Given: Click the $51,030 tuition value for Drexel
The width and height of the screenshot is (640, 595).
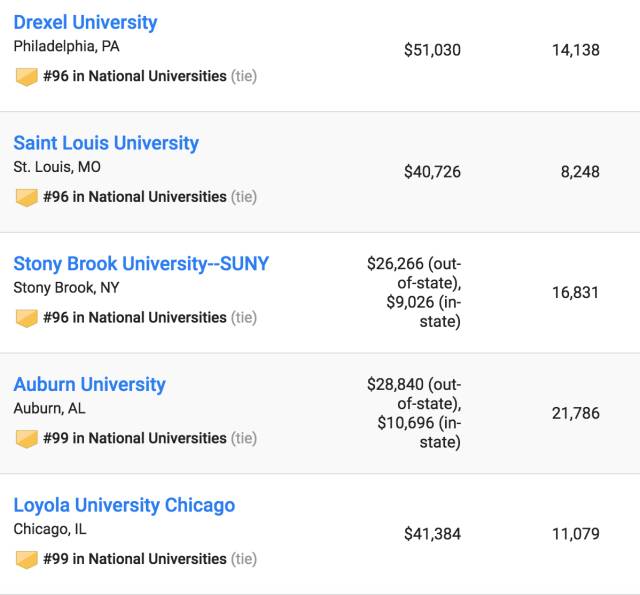Looking at the screenshot, I should coord(432,50).
